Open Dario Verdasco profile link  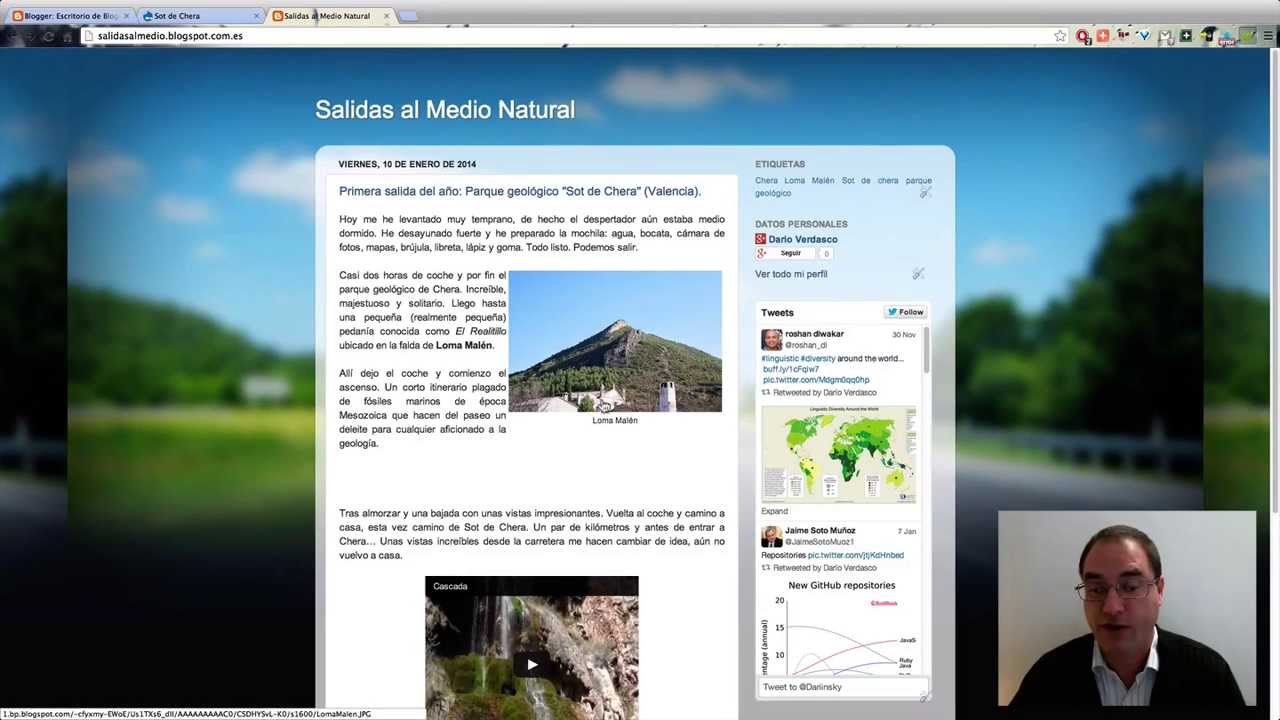pyautogui.click(x=803, y=240)
